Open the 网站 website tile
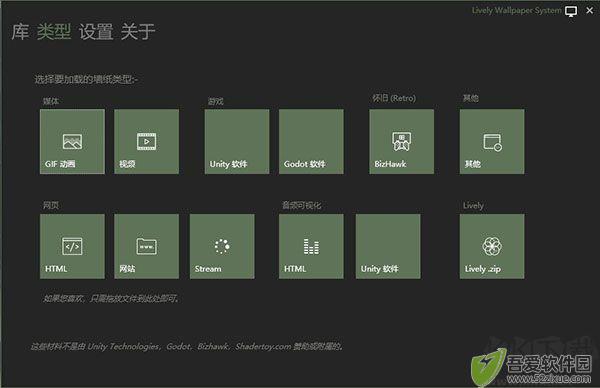This screenshot has height=388, width=600. (147, 246)
